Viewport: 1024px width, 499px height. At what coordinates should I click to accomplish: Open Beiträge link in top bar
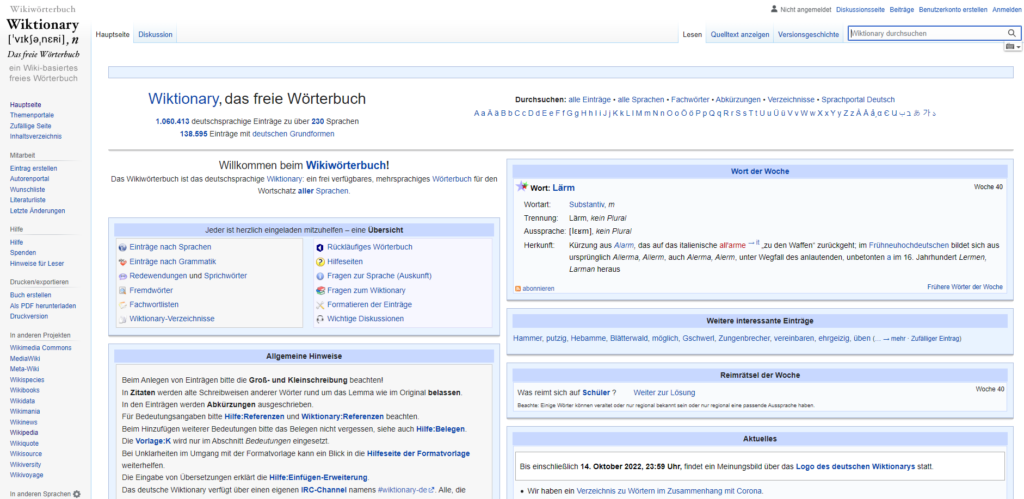click(902, 10)
